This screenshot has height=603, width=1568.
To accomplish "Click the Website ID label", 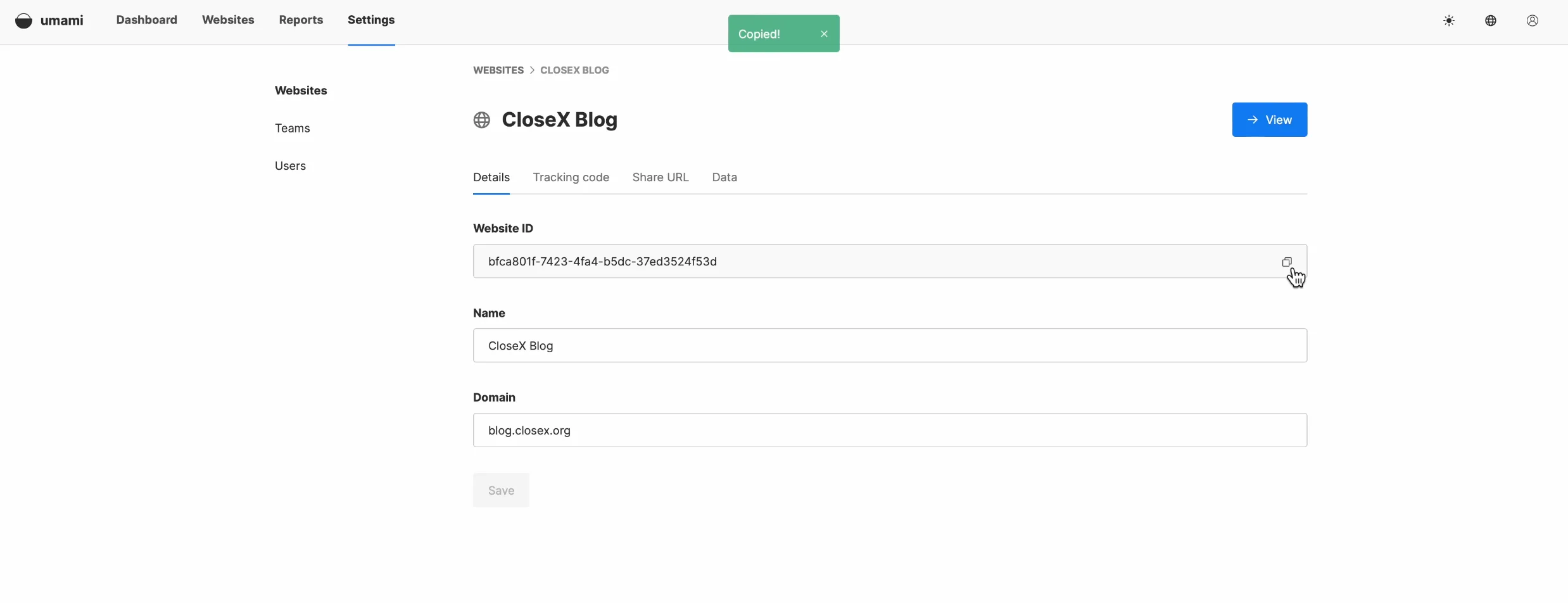I will [503, 229].
